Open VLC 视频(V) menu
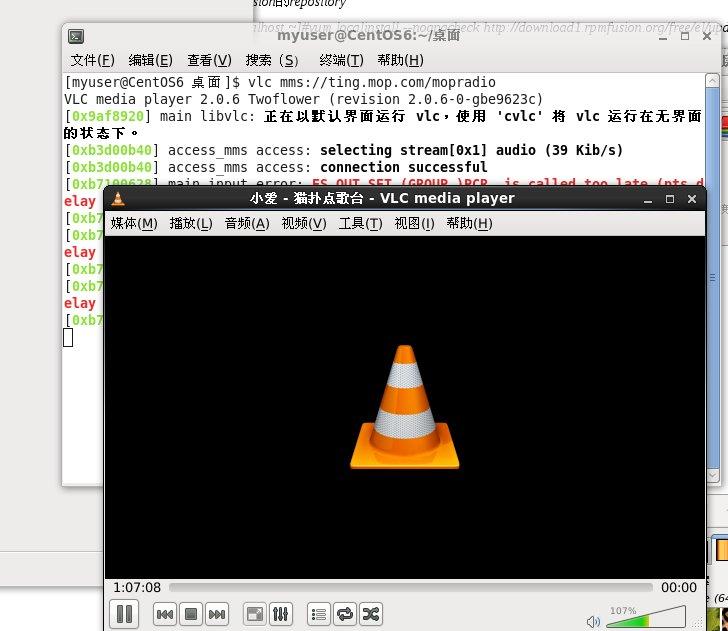The height and width of the screenshot is (631, 728). 304,224
